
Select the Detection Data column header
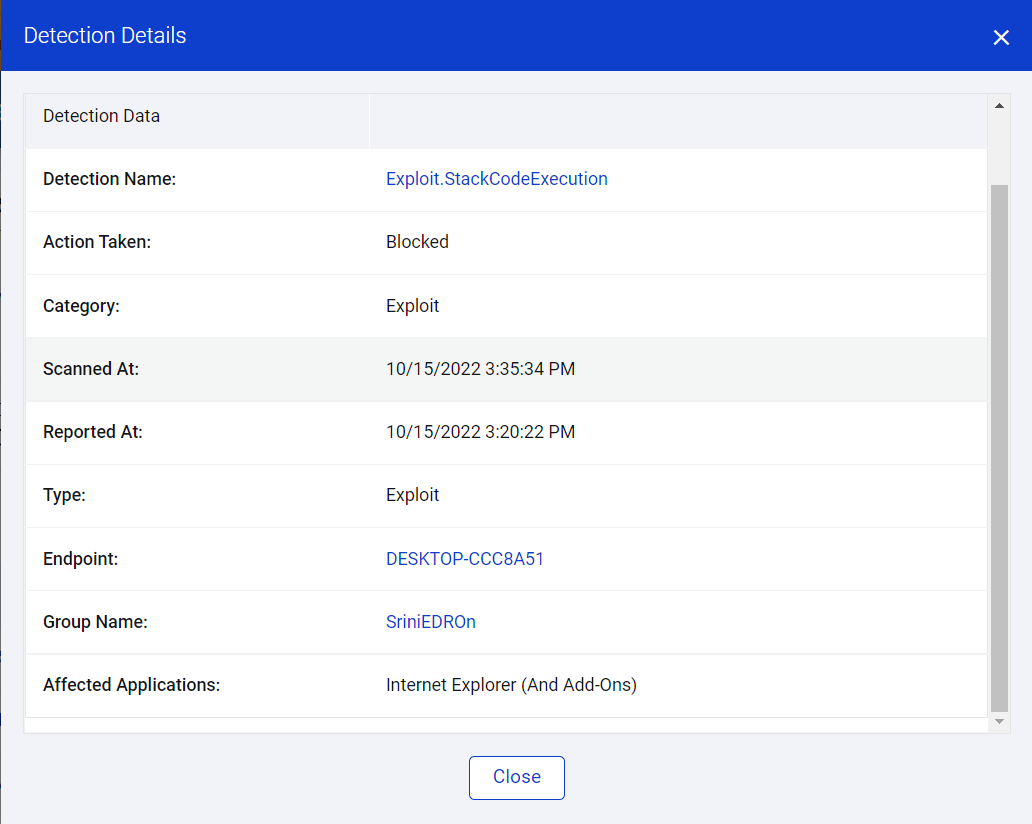[x=101, y=116]
